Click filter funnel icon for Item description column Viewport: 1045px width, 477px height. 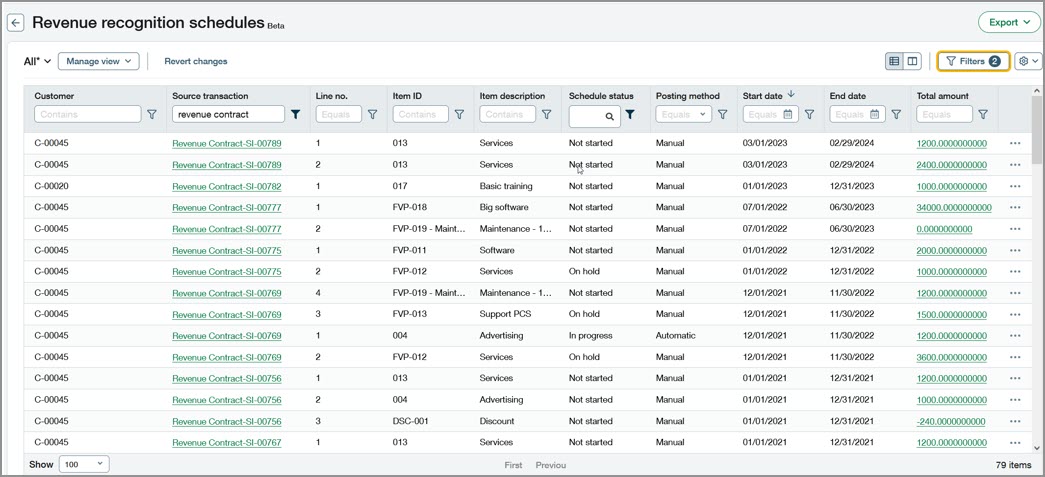click(546, 115)
